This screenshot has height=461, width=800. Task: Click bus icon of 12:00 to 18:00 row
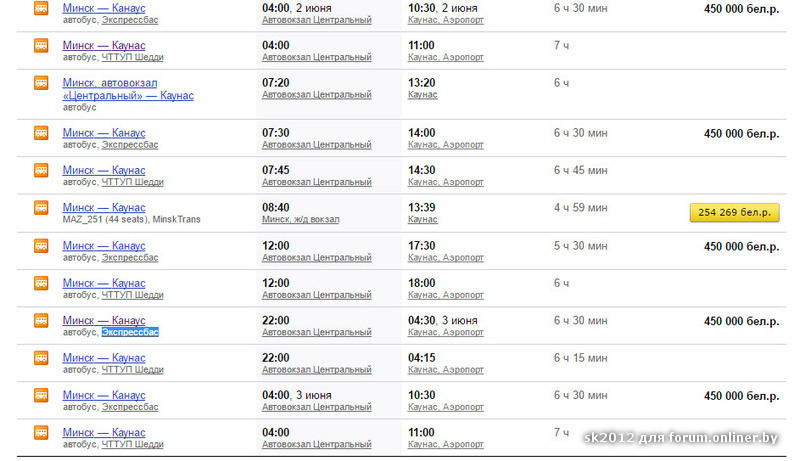pyautogui.click(x=41, y=283)
